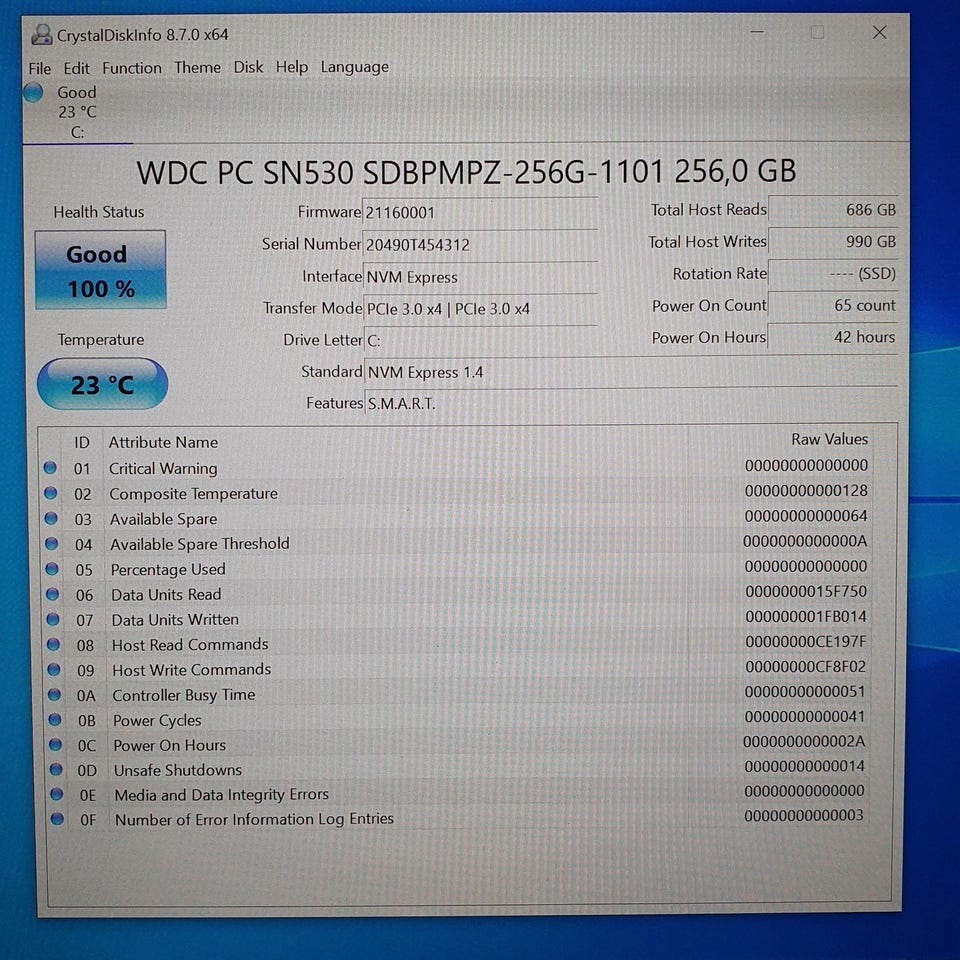Click status dot for Controller Busy Time row

54,694
